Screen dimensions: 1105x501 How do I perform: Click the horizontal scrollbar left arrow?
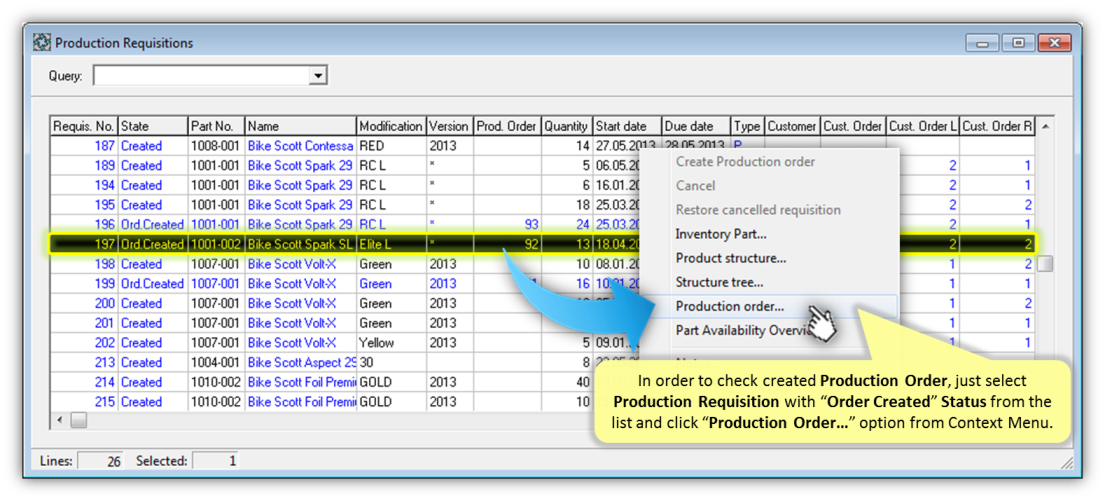(60, 421)
